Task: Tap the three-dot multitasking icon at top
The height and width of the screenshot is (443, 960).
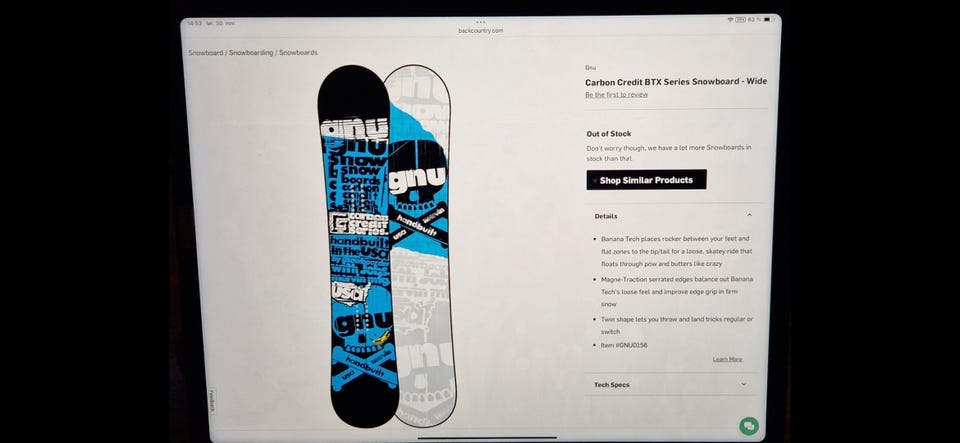Action: (481, 22)
